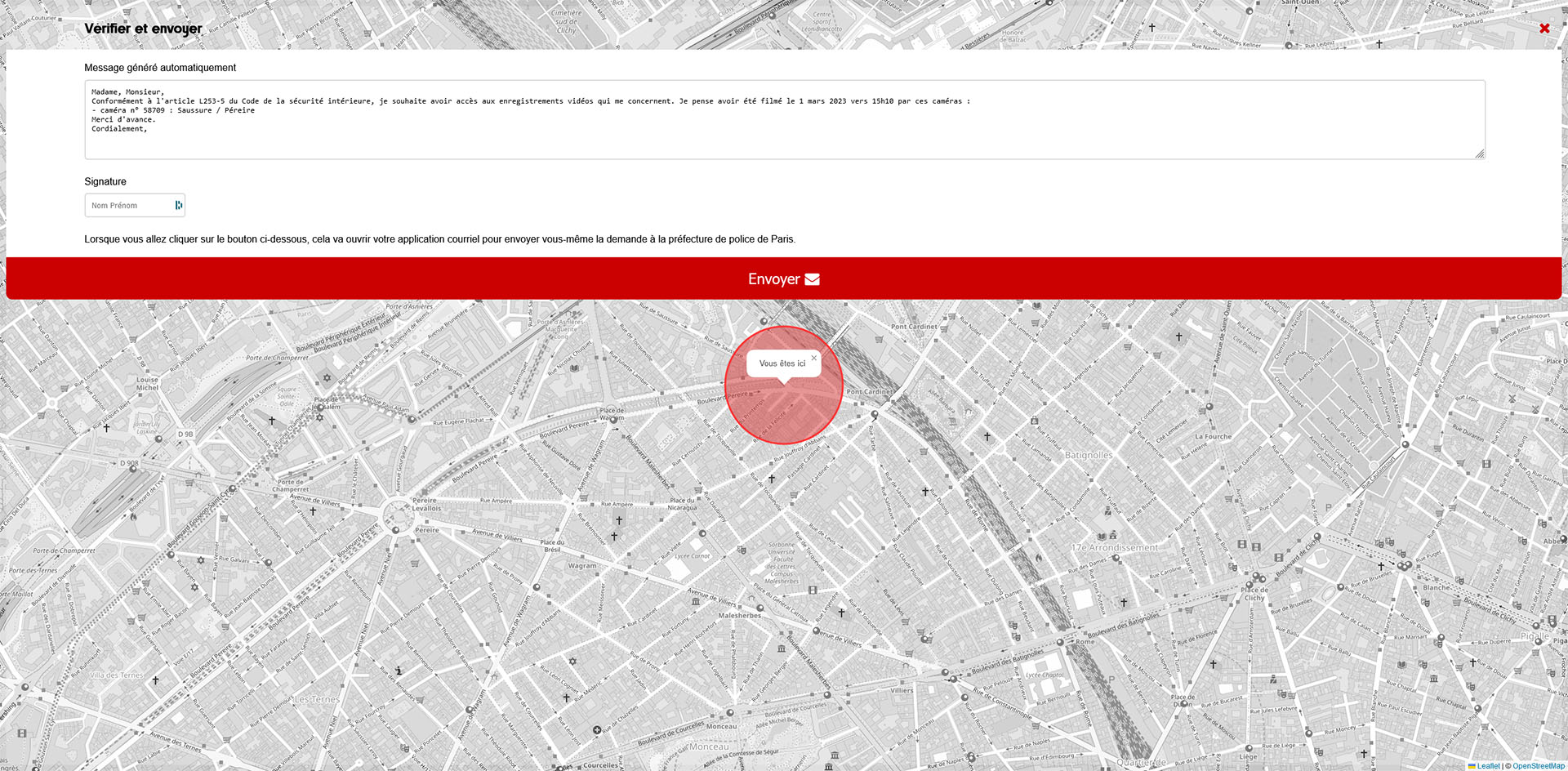Click the Villiers map label
1568x771 pixels.
point(902,690)
